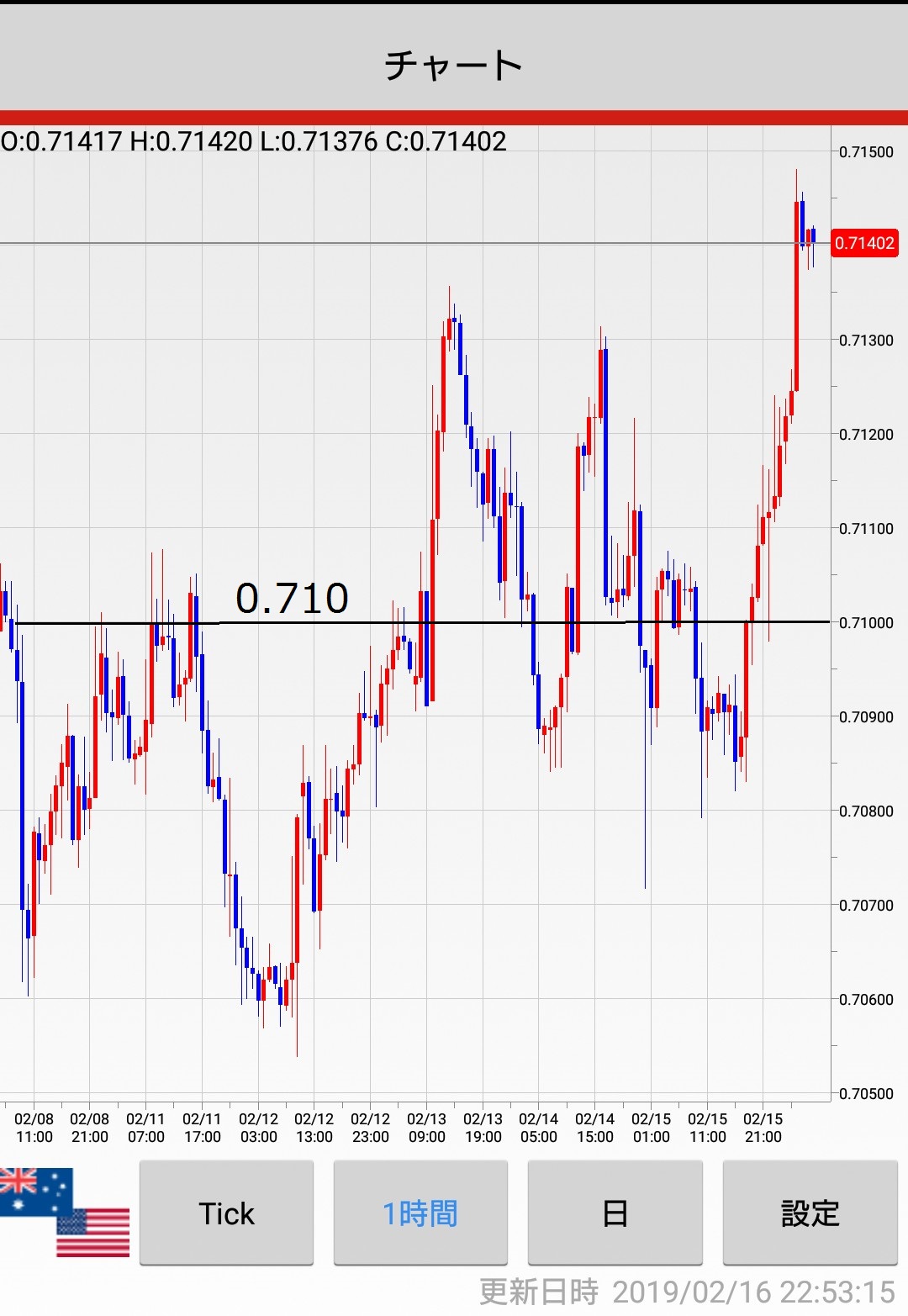Select the 0.71500 price axis label

(x=866, y=152)
